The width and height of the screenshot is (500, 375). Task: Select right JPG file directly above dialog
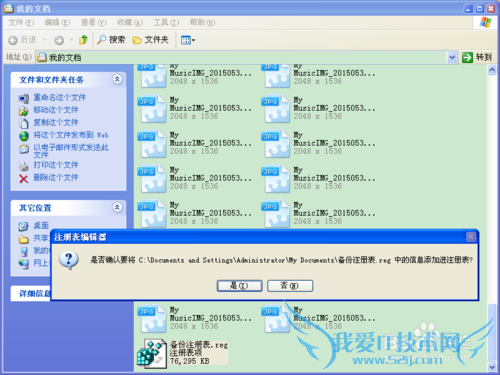click(276, 213)
